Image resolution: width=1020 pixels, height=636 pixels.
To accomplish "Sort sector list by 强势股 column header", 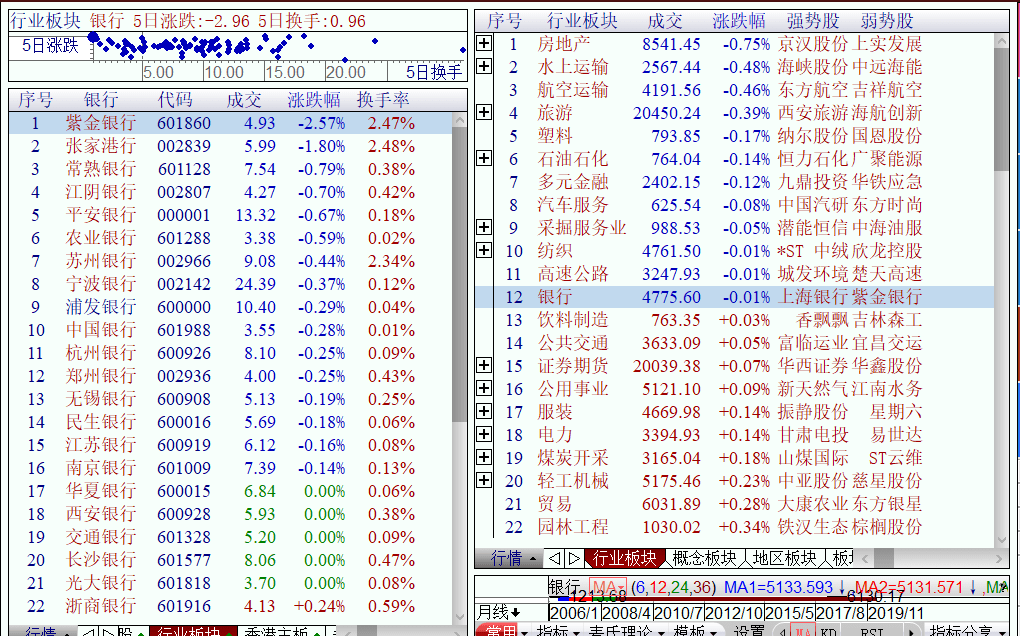I will pos(813,21).
